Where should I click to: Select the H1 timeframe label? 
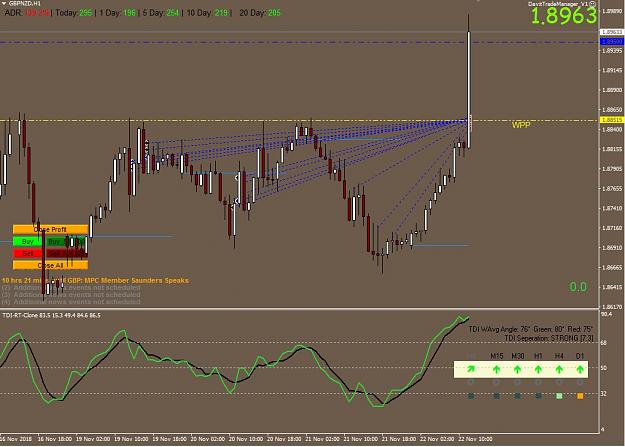[x=538, y=356]
